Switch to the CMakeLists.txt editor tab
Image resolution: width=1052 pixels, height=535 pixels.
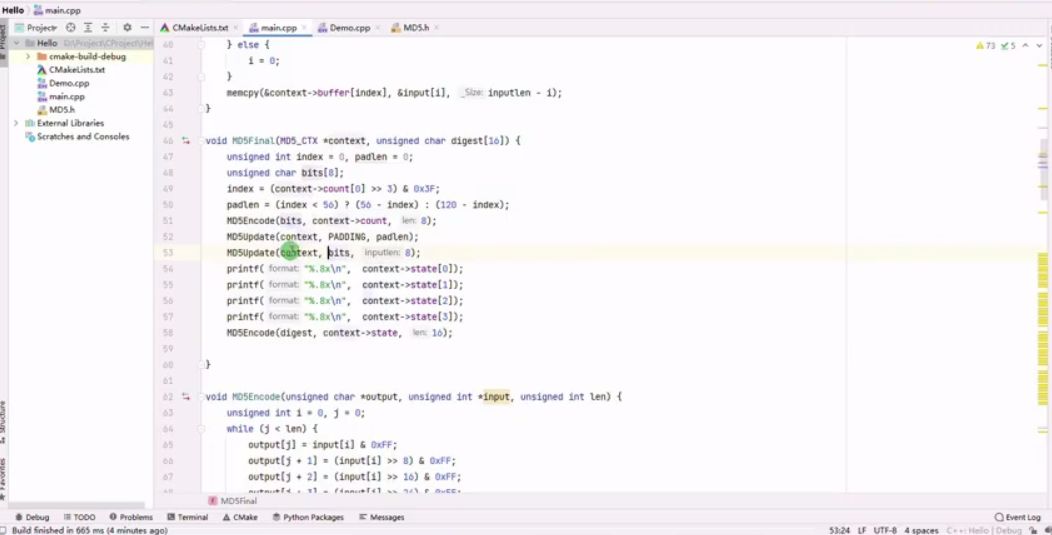194,28
